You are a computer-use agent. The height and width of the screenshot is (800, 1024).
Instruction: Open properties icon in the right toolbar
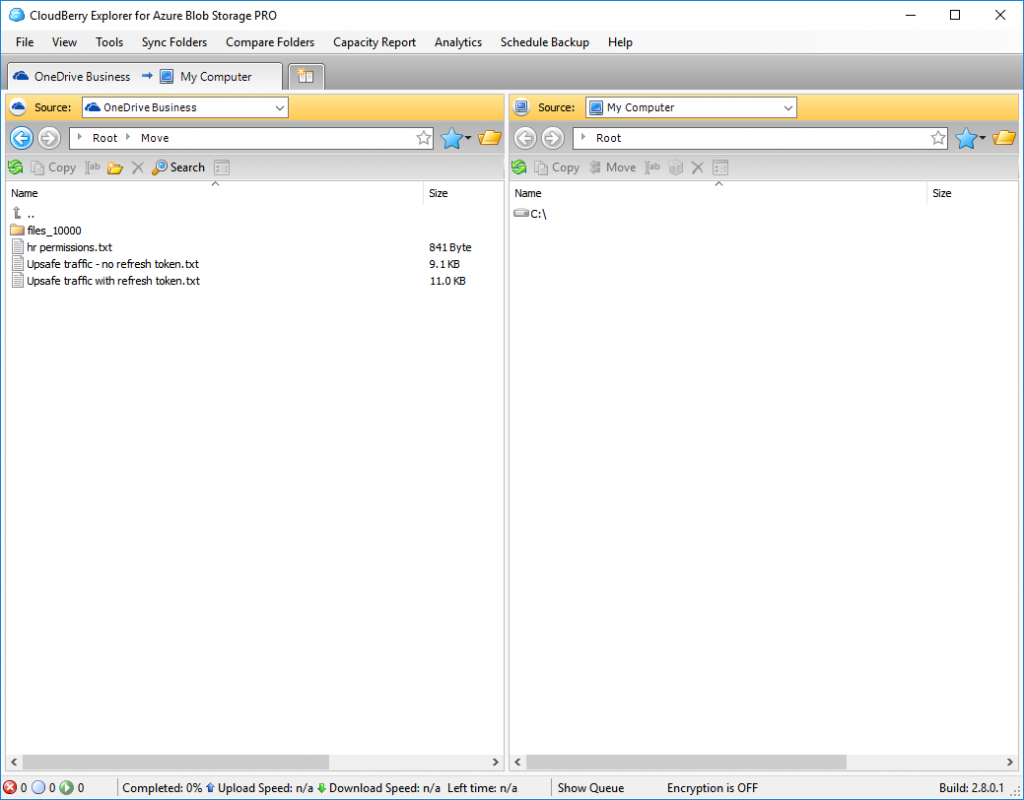click(x=720, y=167)
